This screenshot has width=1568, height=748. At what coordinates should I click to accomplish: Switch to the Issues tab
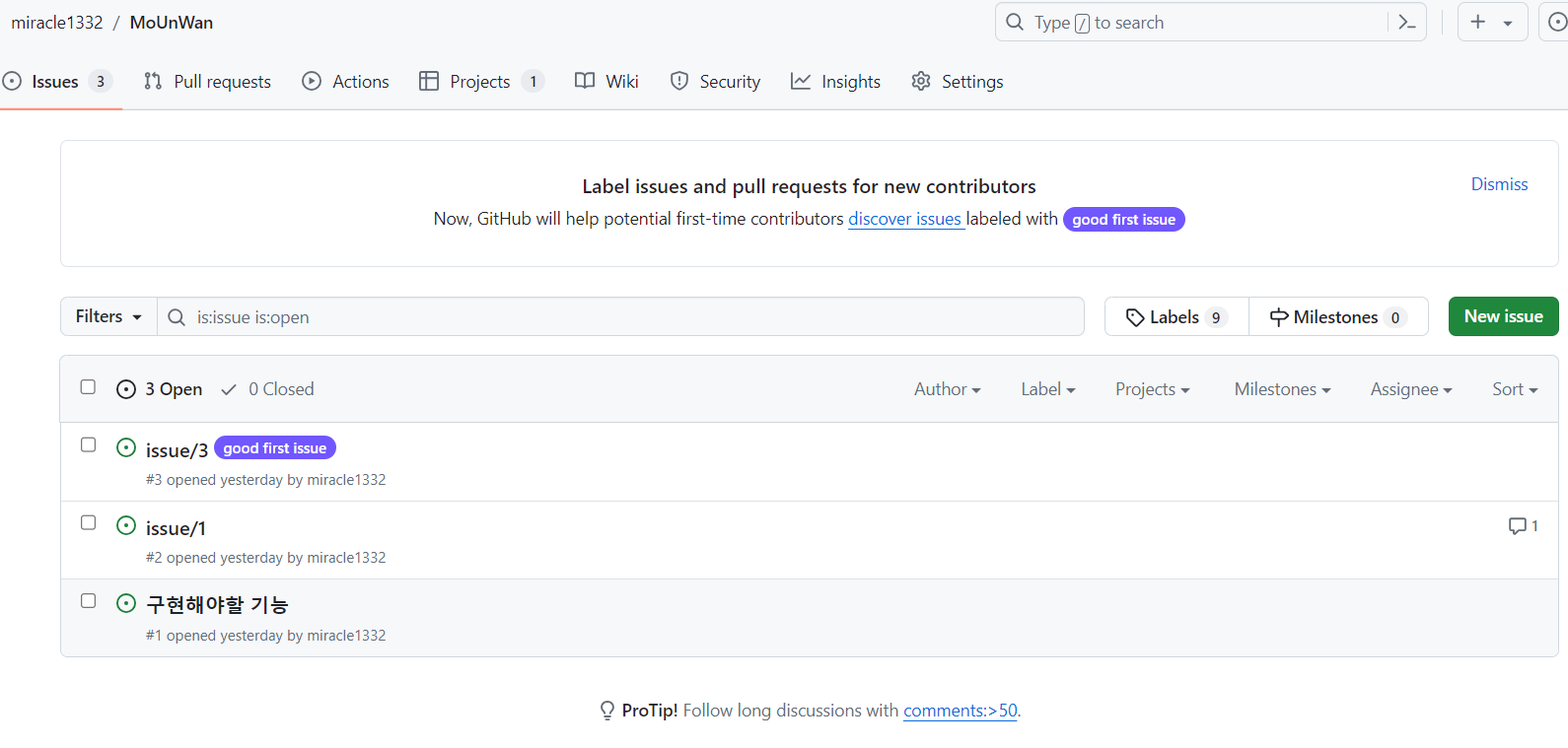(58, 82)
